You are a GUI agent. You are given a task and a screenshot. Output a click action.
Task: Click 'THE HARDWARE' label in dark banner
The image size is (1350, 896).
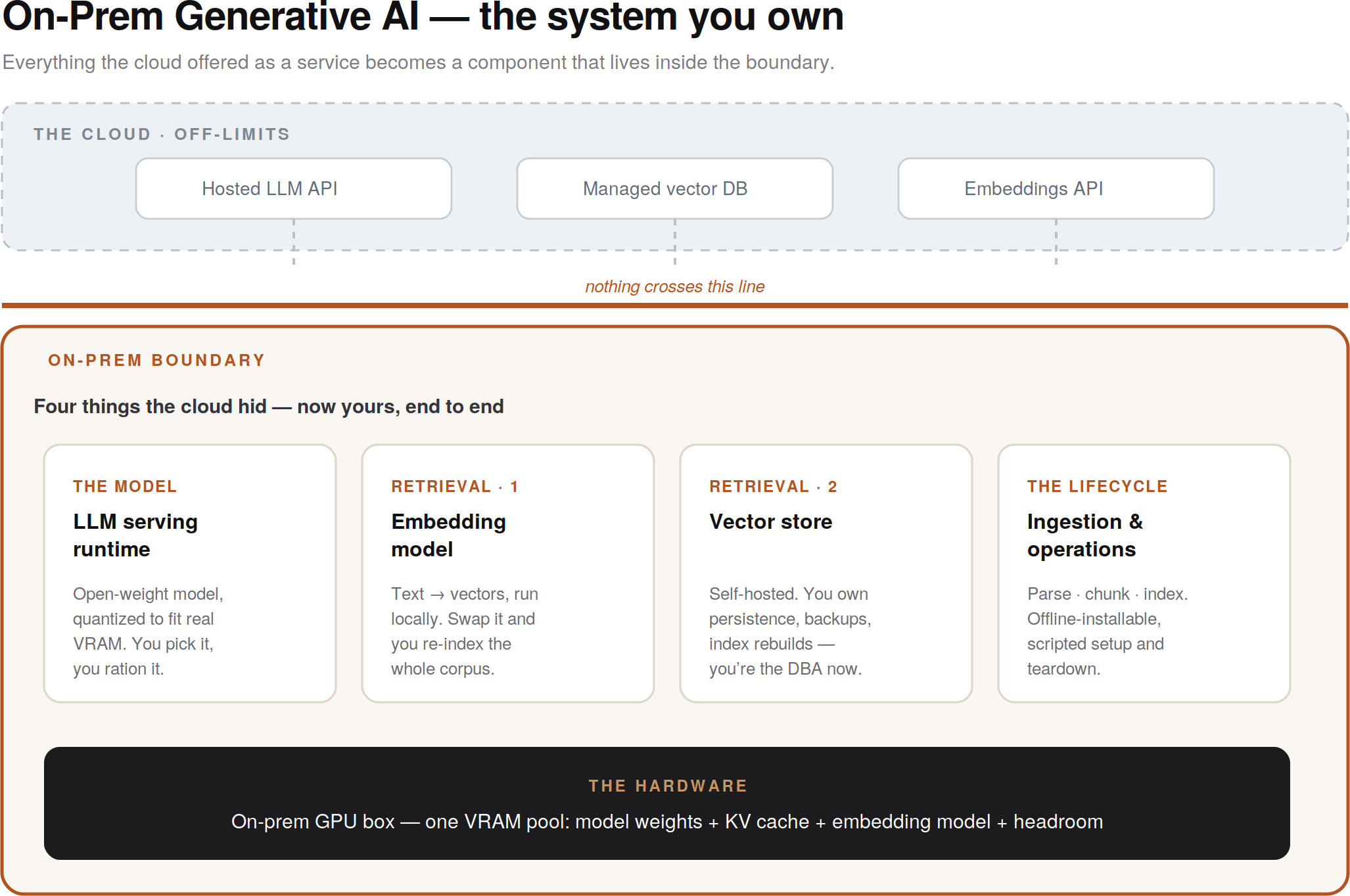click(x=668, y=786)
